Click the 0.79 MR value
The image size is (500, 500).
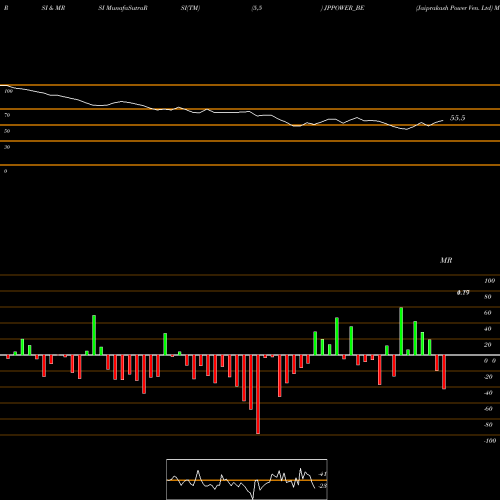[x=463, y=293]
